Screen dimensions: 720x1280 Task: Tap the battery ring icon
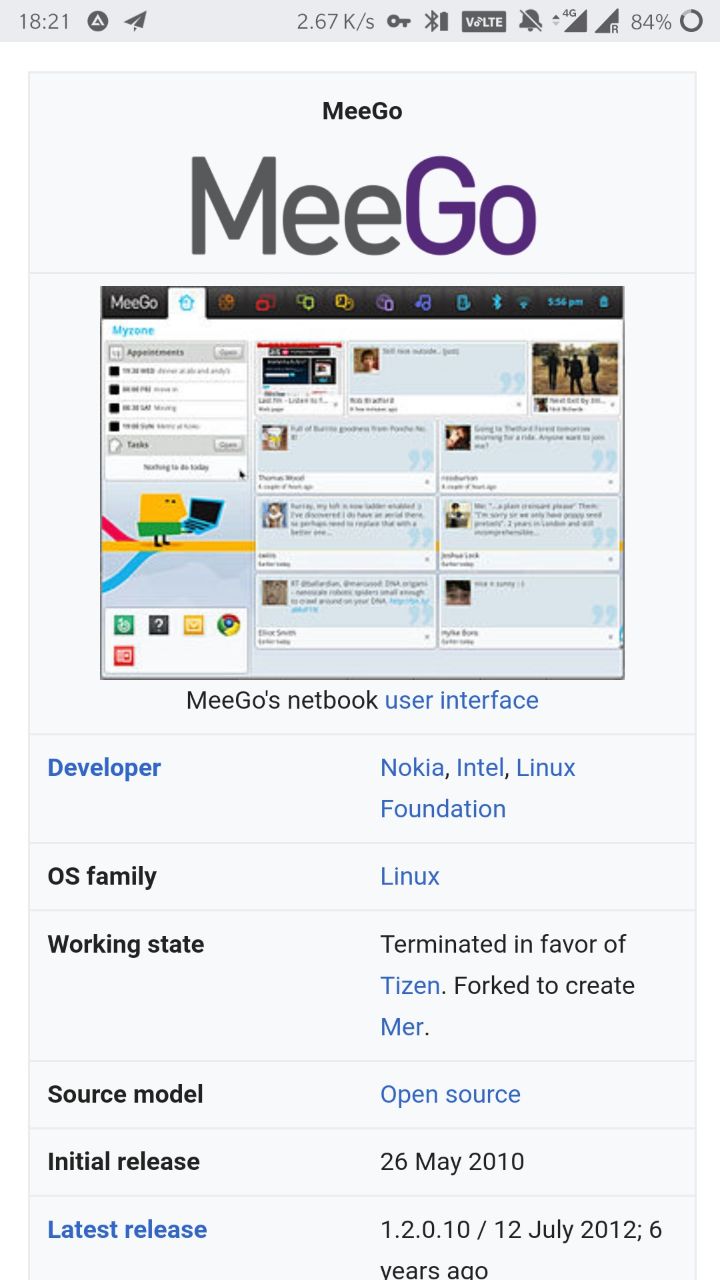pos(690,21)
